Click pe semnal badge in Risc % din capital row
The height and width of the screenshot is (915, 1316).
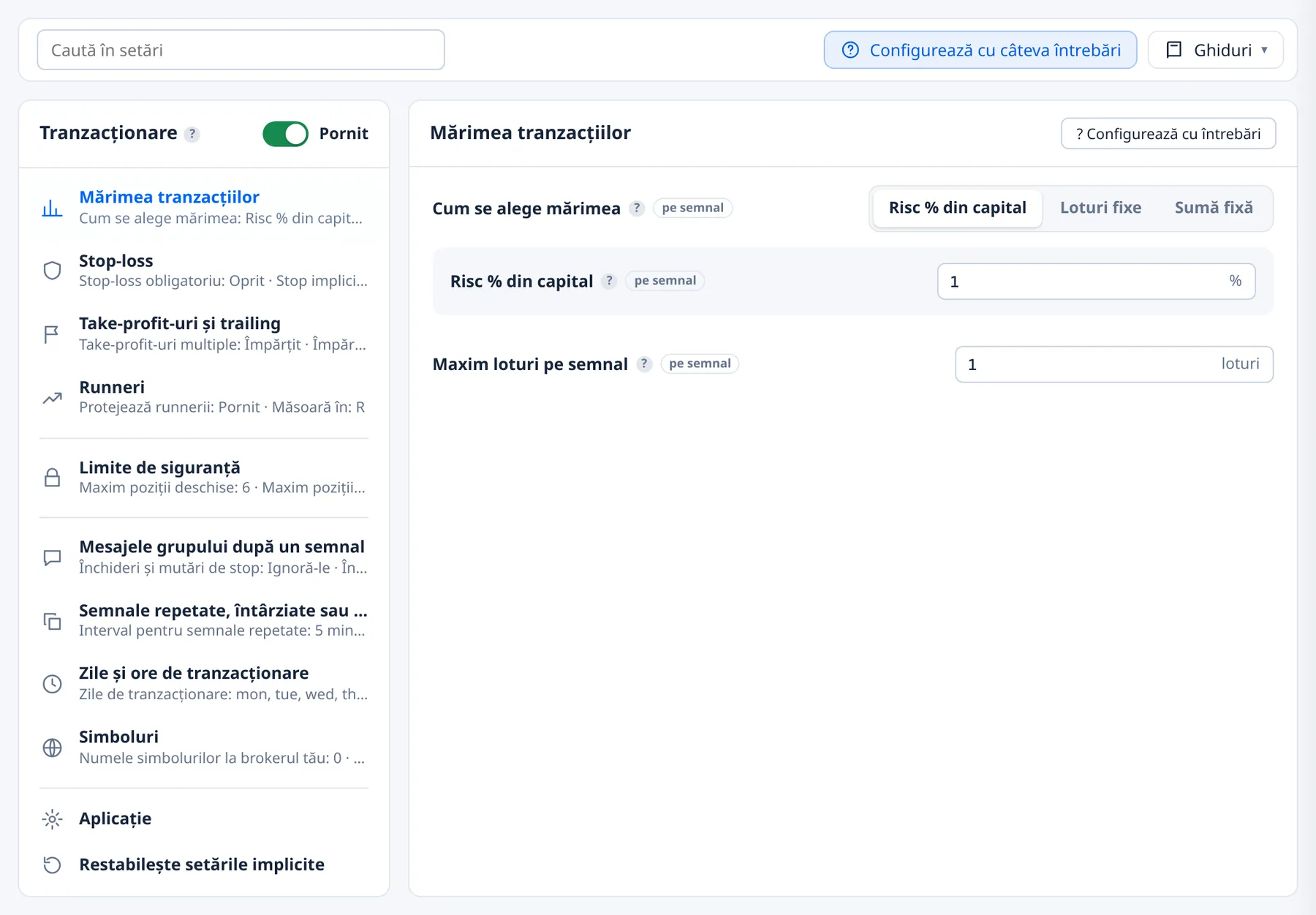coord(665,281)
